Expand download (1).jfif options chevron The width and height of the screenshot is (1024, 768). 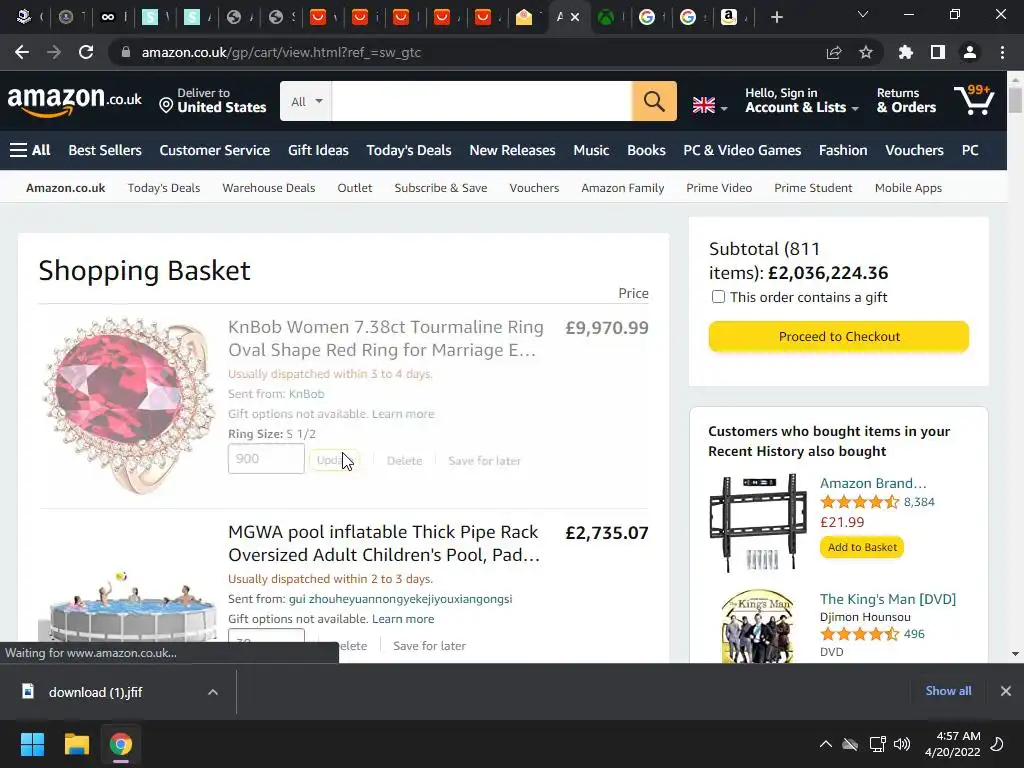pos(213,692)
